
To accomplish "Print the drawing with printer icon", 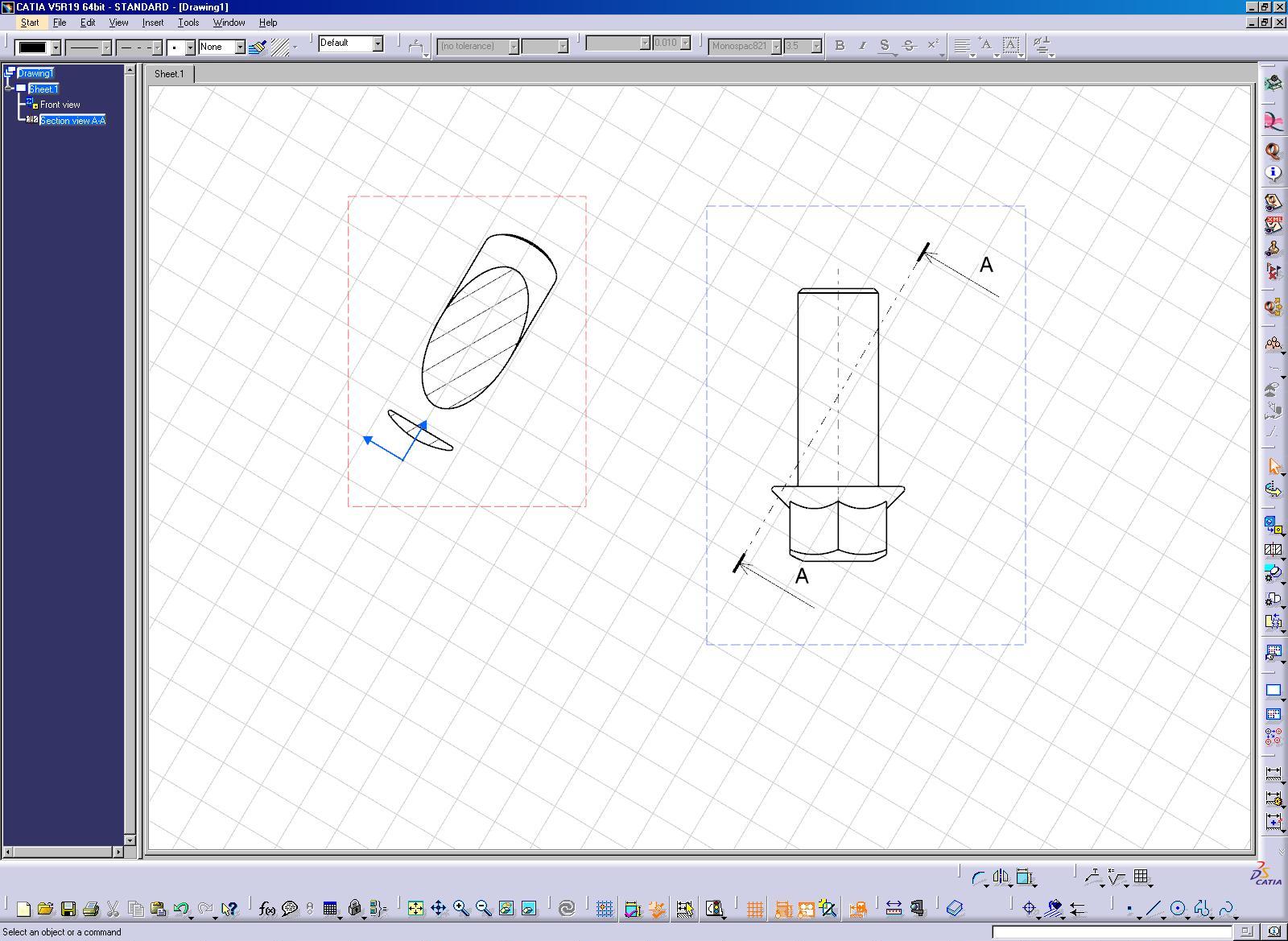I will (91, 909).
